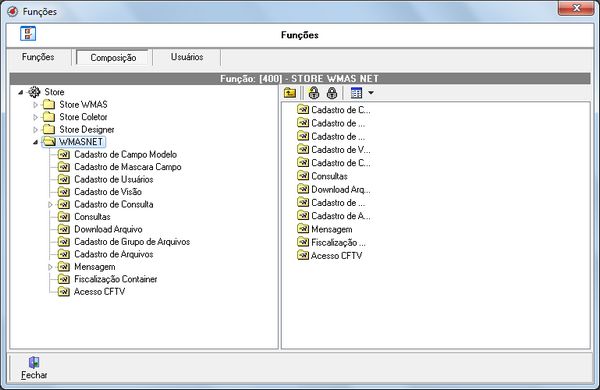Click icon of Download Arq... in right list
Image resolution: width=600 pixels, height=390 pixels.
303,189
